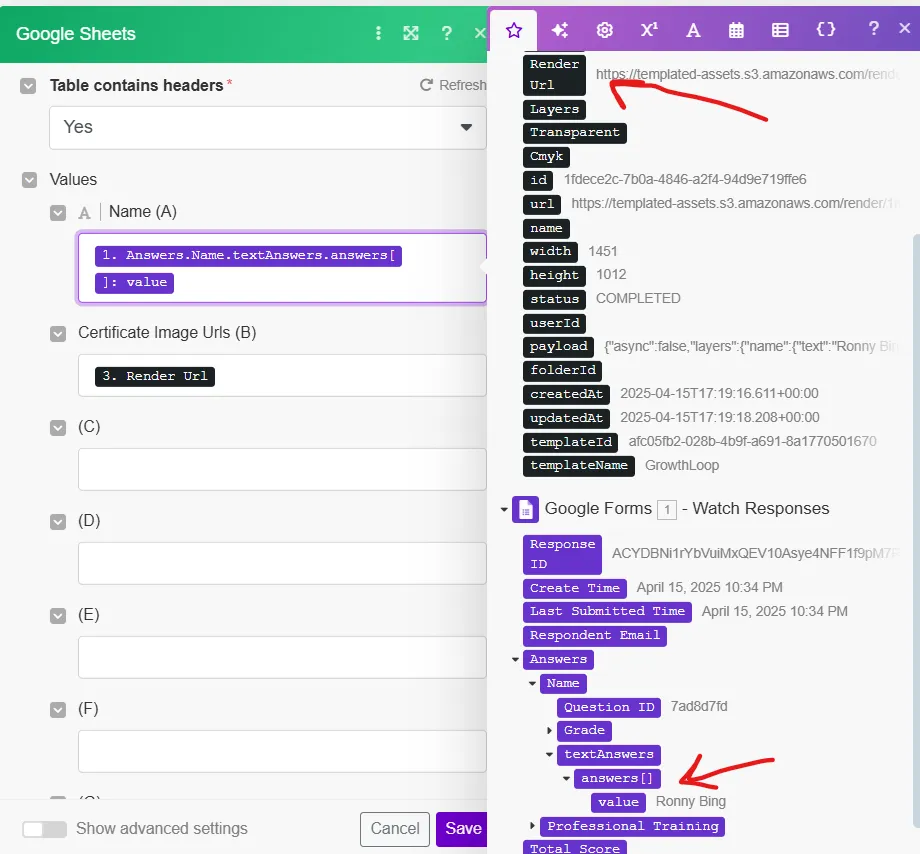Expand the Grade tree node
Viewport: 920px width, 854px height.
[x=549, y=731]
